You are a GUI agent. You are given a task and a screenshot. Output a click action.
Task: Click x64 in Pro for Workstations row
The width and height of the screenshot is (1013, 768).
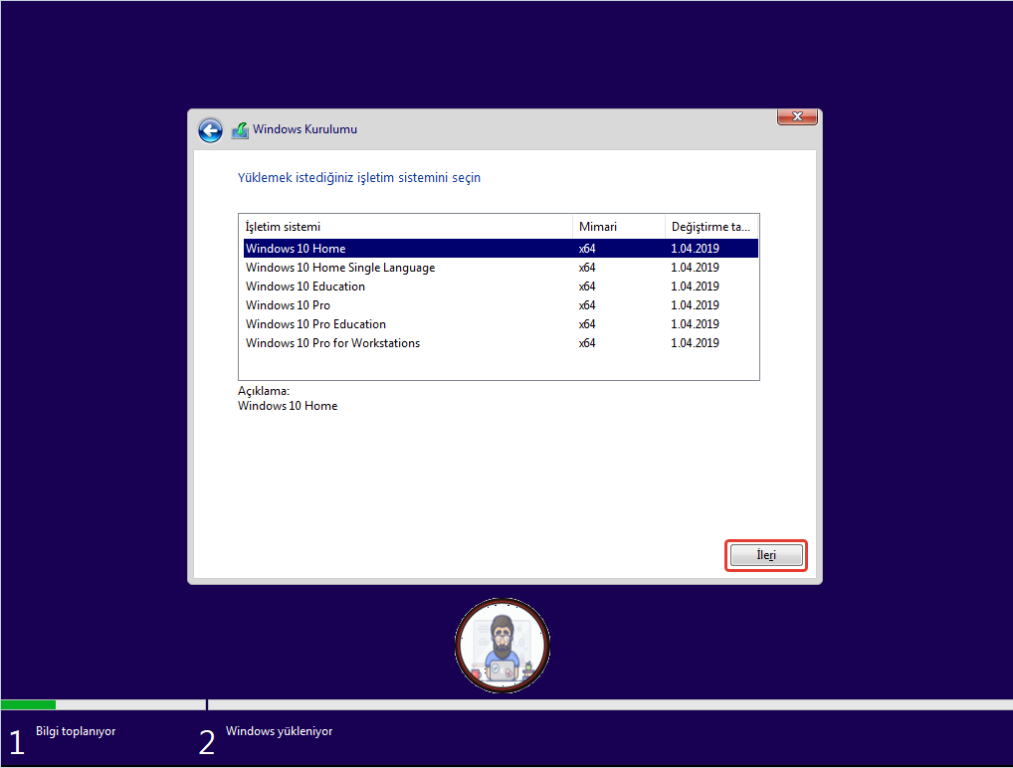[x=587, y=343]
